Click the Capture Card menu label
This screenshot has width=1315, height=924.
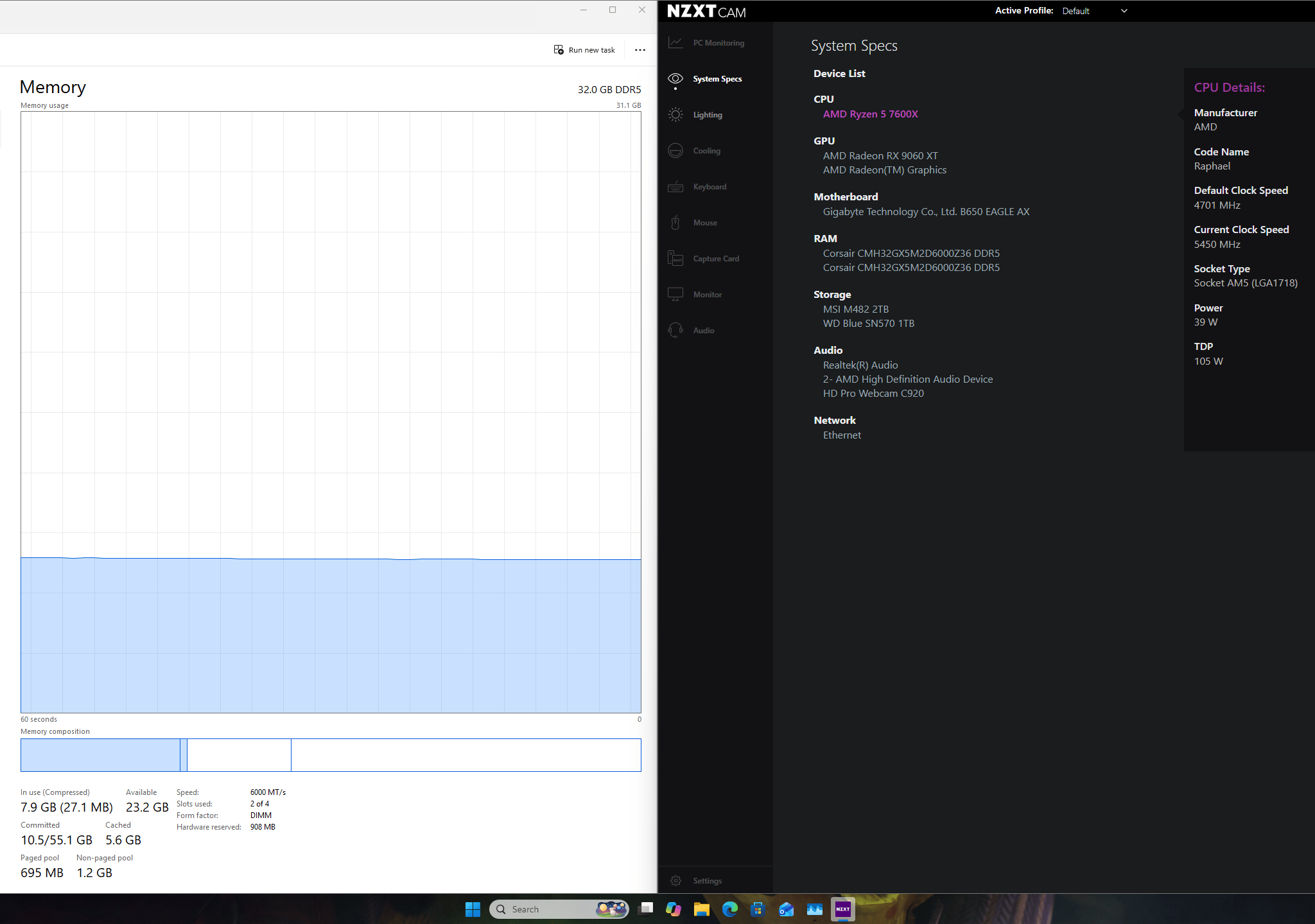[x=716, y=259]
